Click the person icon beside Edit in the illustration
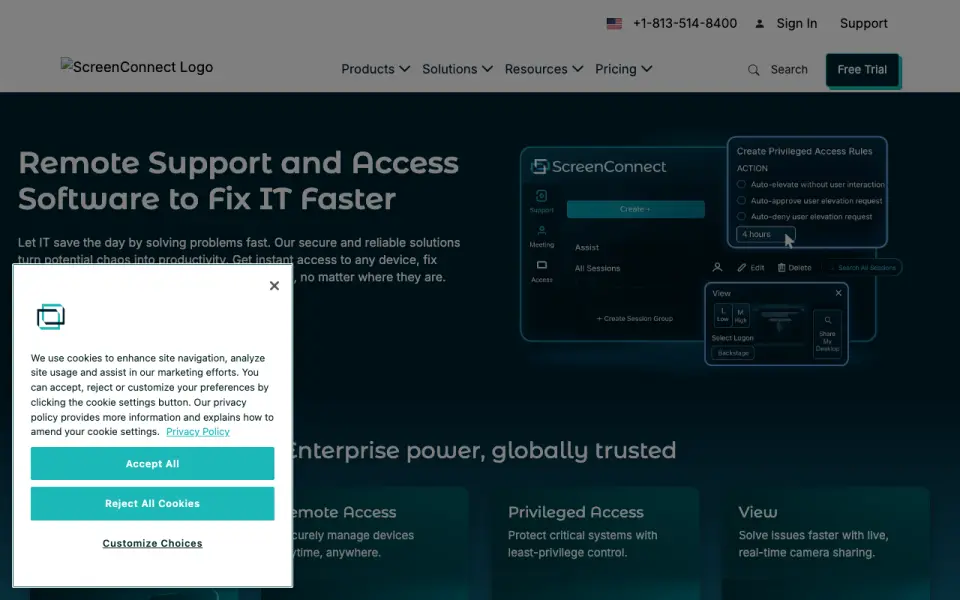 click(x=718, y=268)
